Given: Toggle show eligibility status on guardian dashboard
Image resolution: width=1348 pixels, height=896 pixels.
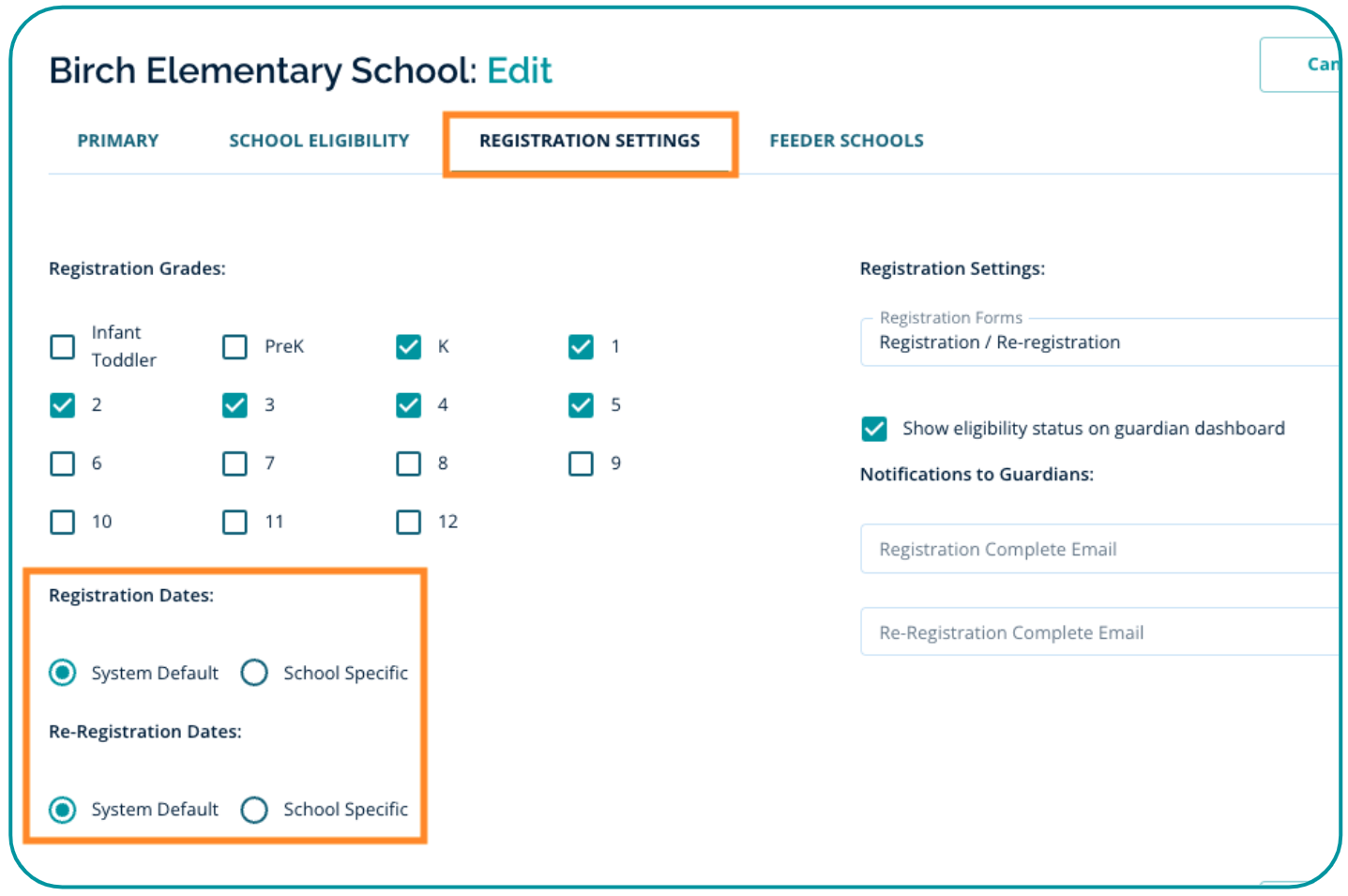Looking at the screenshot, I should [x=874, y=429].
